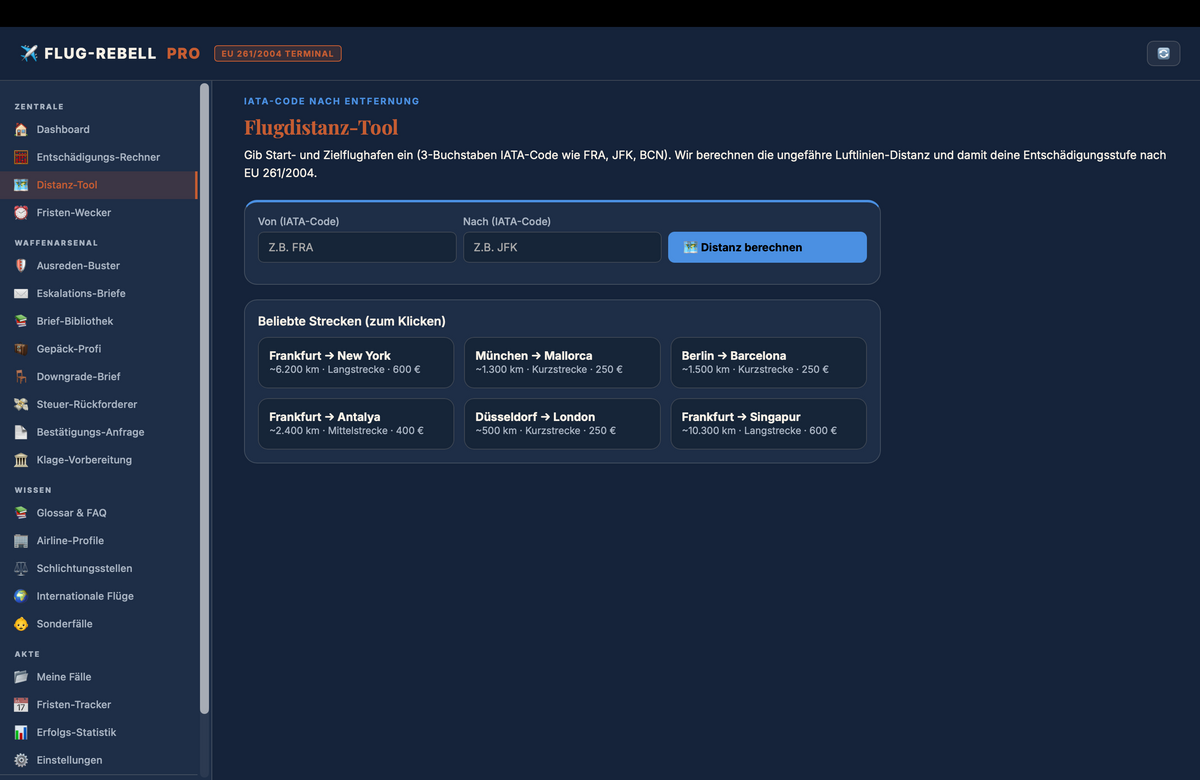Select the Frankfurt → Singapur route card

click(768, 424)
